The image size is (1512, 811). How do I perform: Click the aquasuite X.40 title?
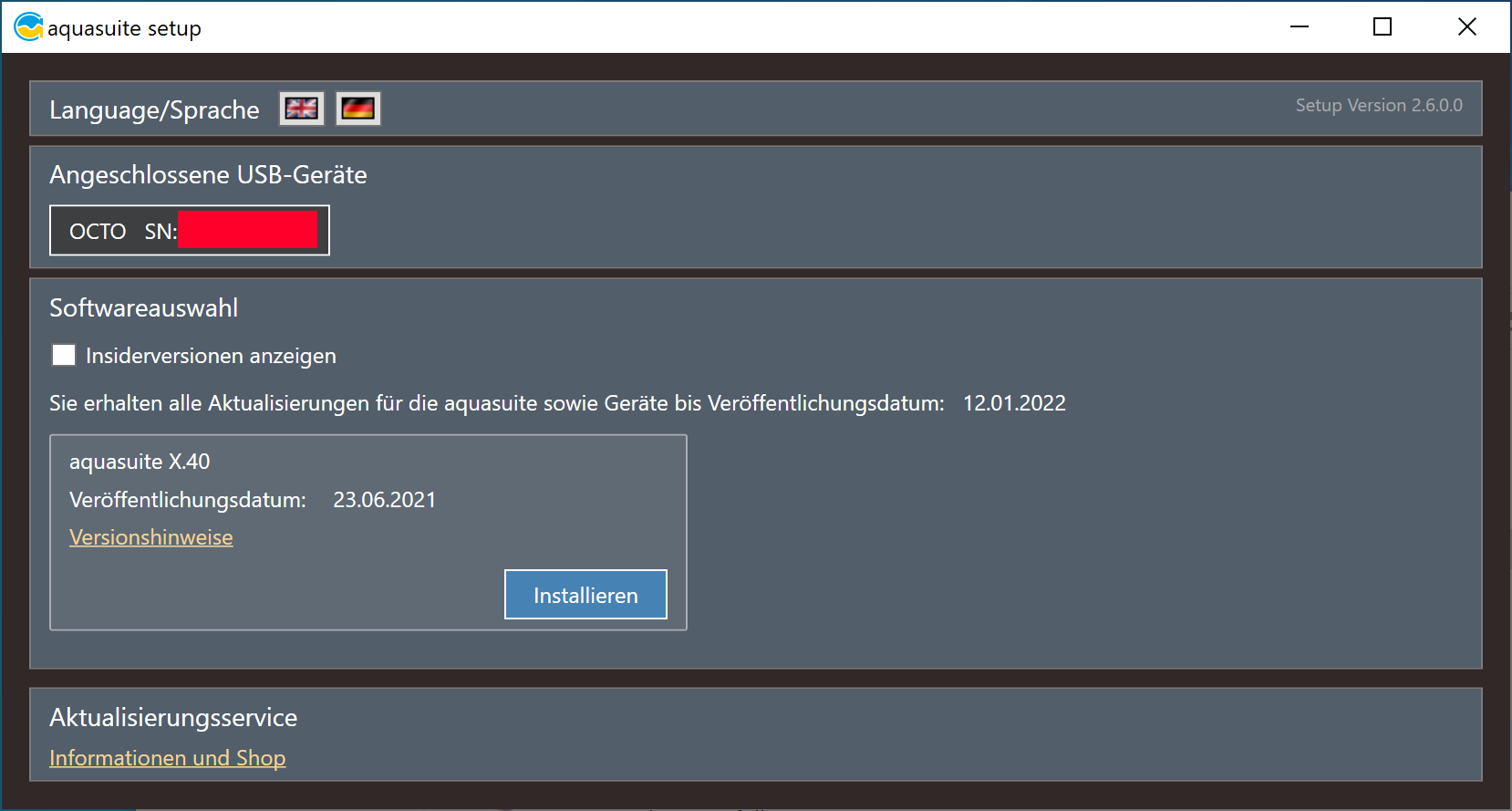click(140, 462)
